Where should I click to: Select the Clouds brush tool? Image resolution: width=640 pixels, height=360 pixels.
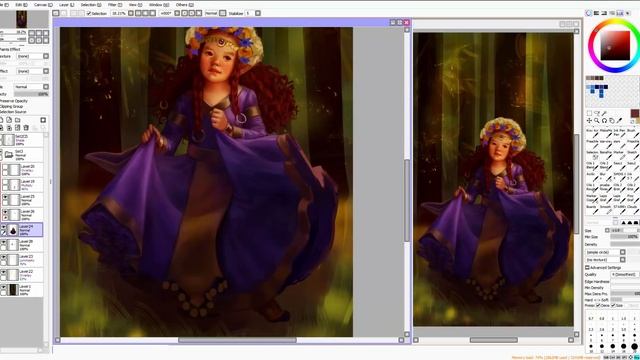[x=632, y=209]
